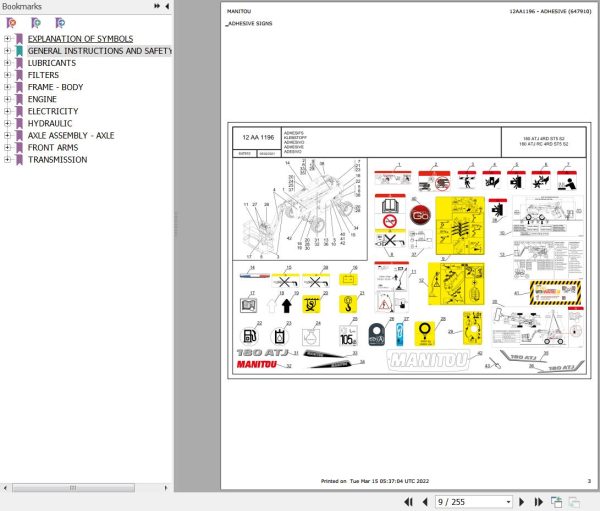Open the FRONT ARMS bookmark
The image size is (600, 511).
[53, 147]
